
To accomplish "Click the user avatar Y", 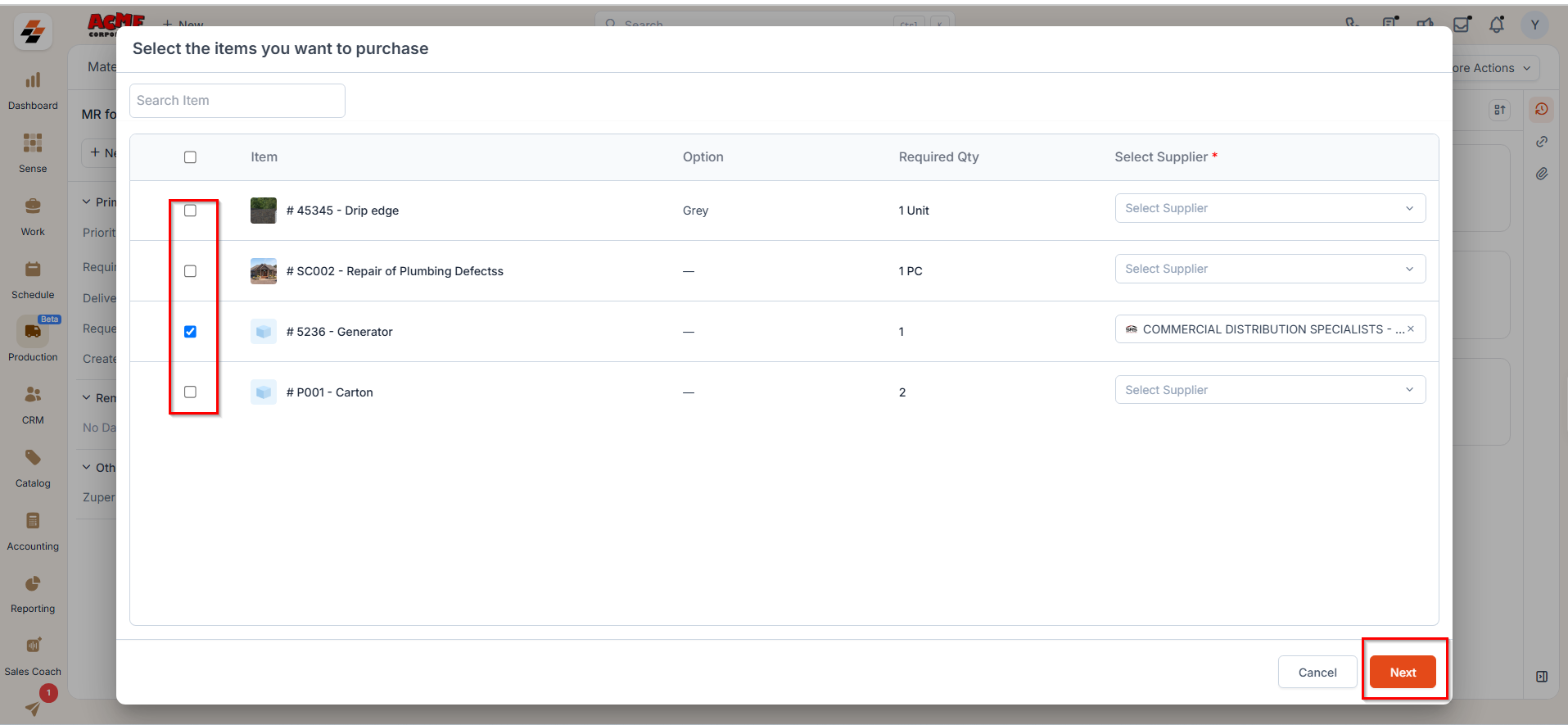I will [x=1535, y=25].
